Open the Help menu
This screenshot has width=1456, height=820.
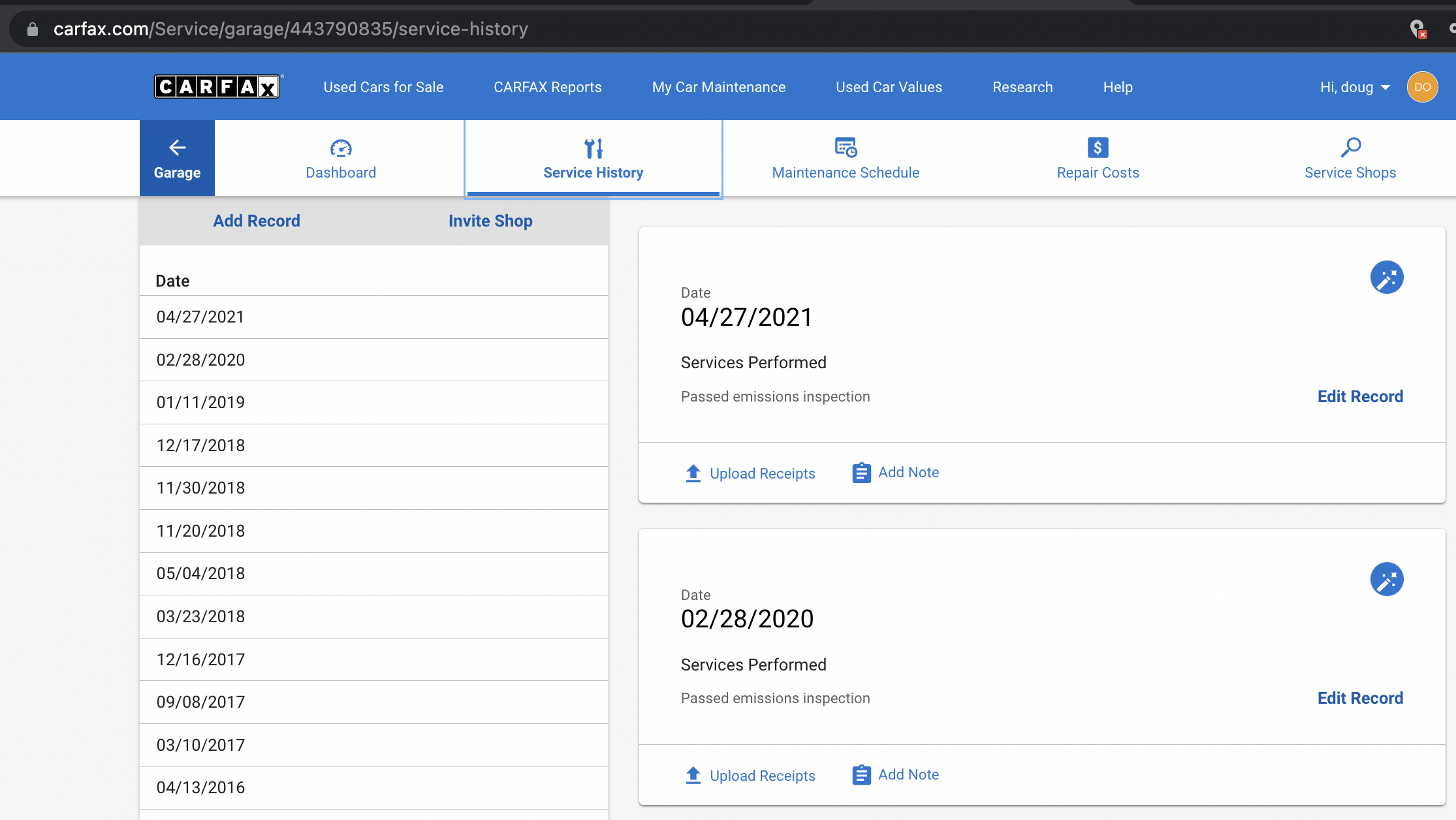(1118, 87)
